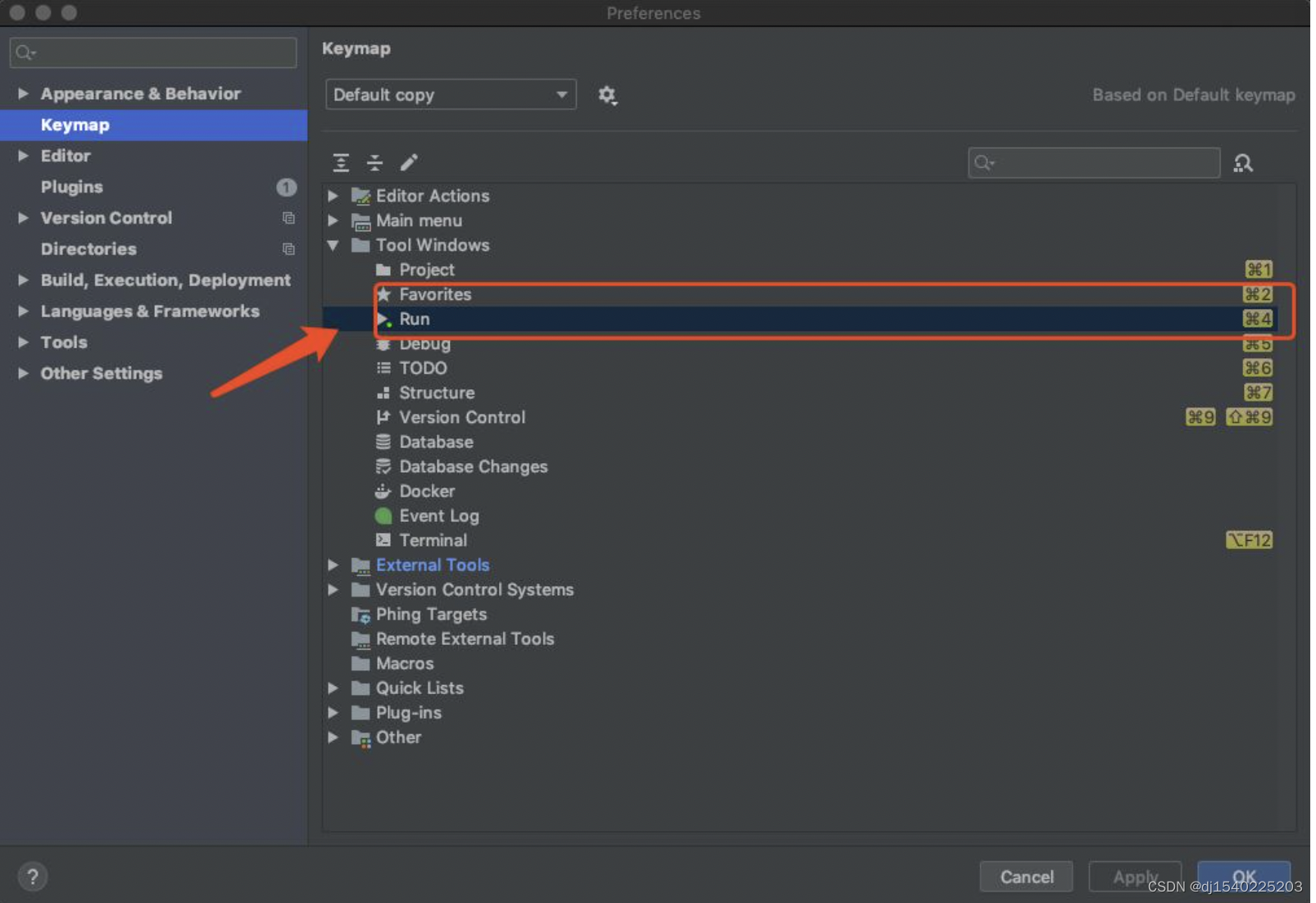Click the Terminal icon
Screen dimensions: 1316x903
click(383, 540)
